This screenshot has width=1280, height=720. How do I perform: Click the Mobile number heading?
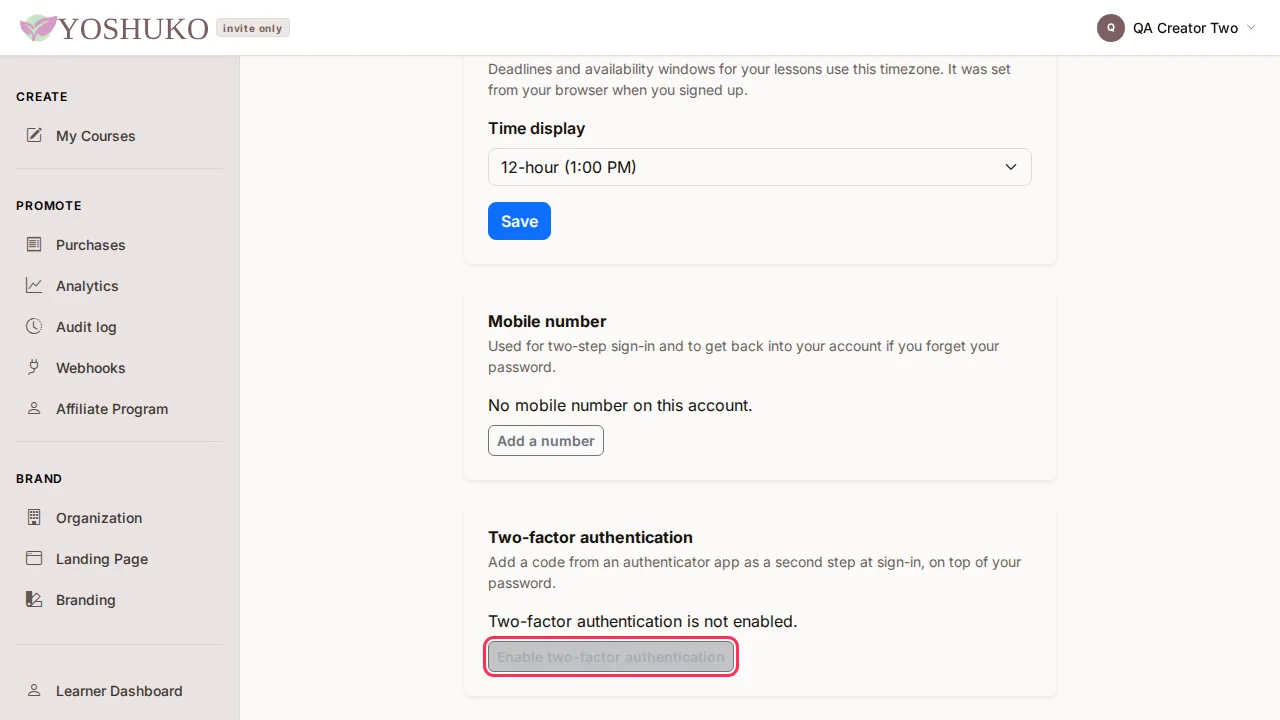coord(547,321)
